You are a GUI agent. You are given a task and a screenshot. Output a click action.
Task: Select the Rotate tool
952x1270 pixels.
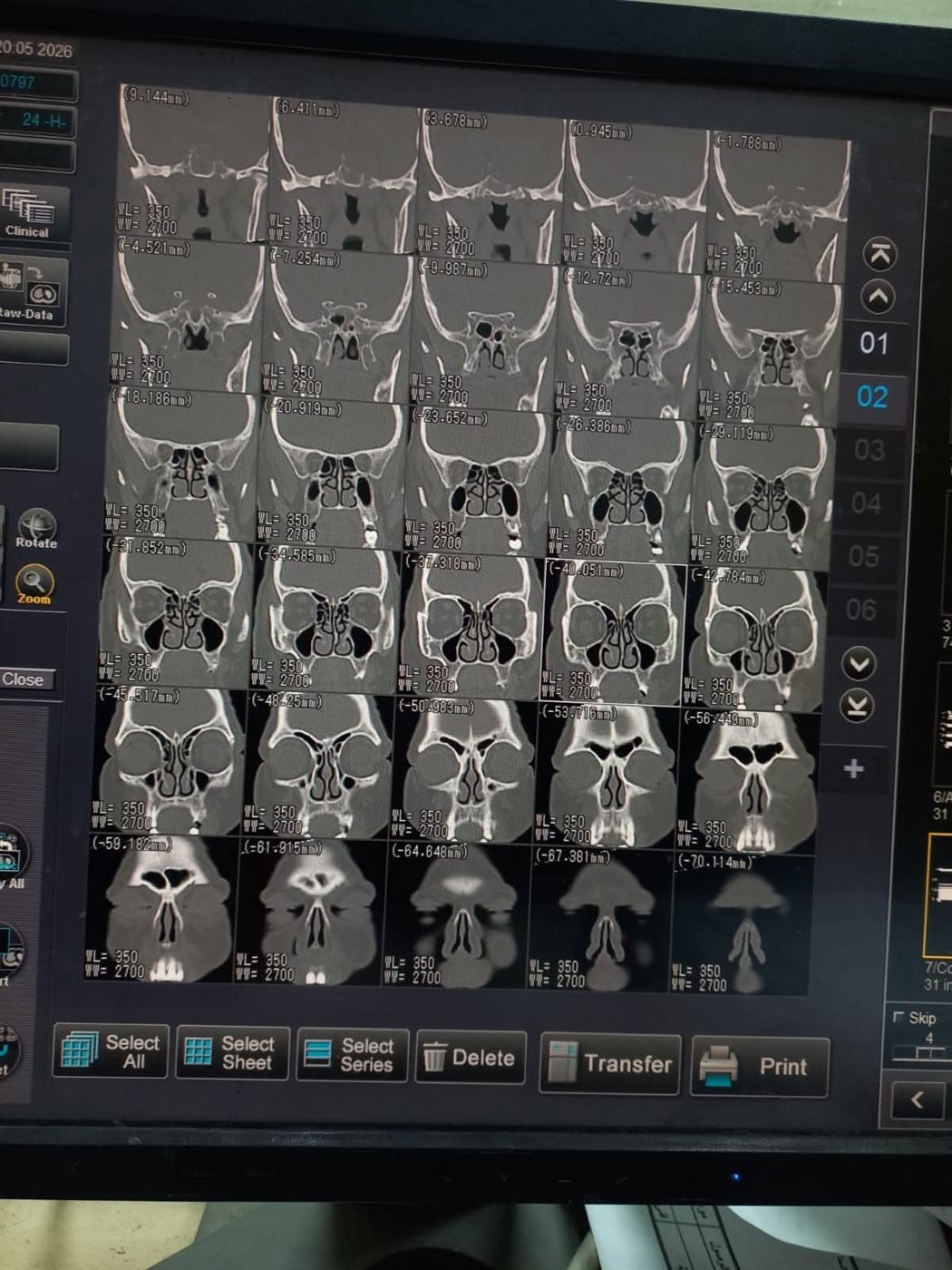[36, 529]
